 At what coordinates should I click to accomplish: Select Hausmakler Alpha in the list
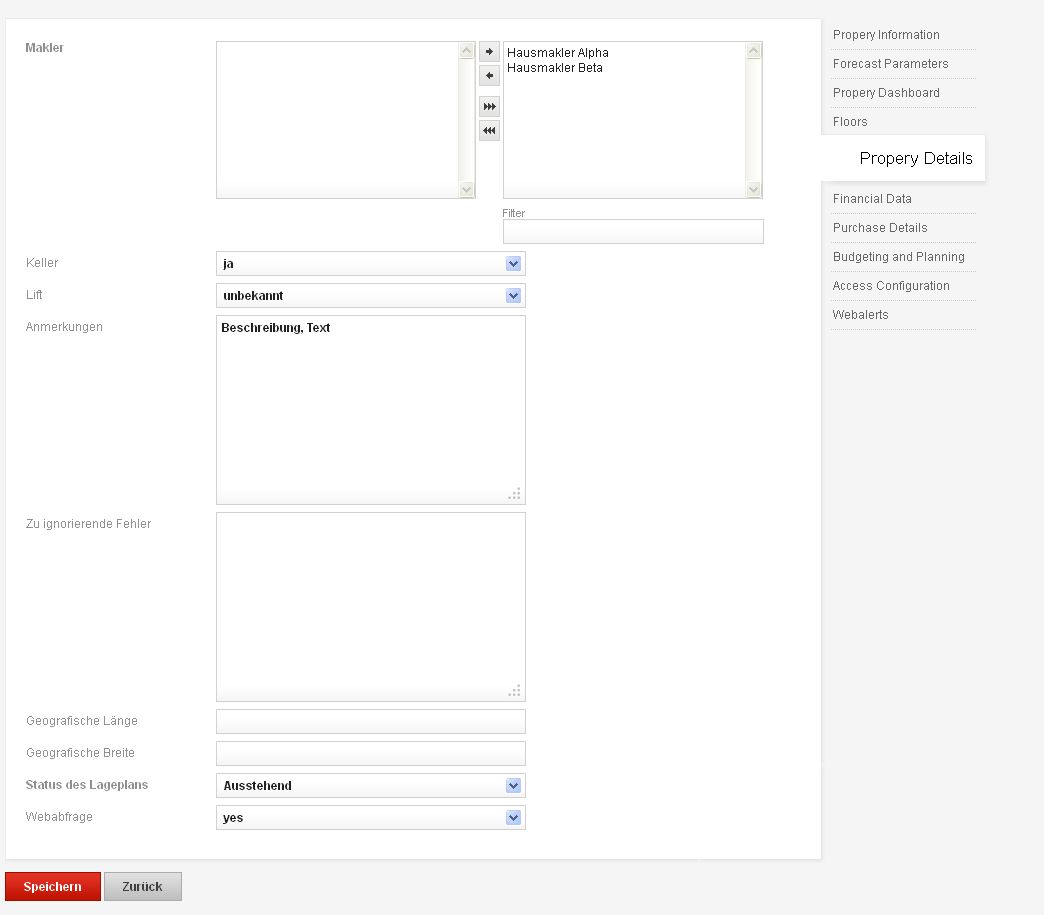(x=558, y=53)
